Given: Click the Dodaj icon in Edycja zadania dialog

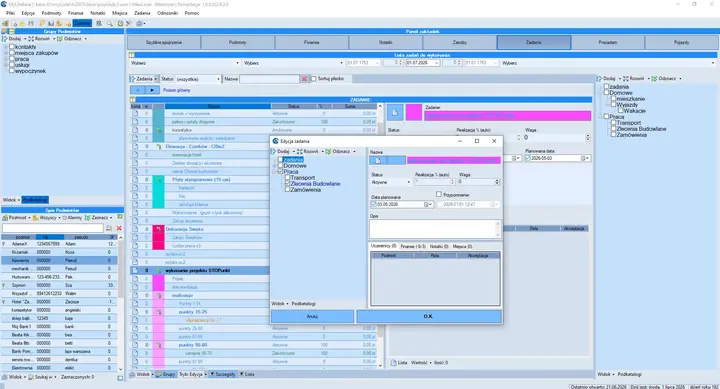Looking at the screenshot, I should [x=274, y=151].
